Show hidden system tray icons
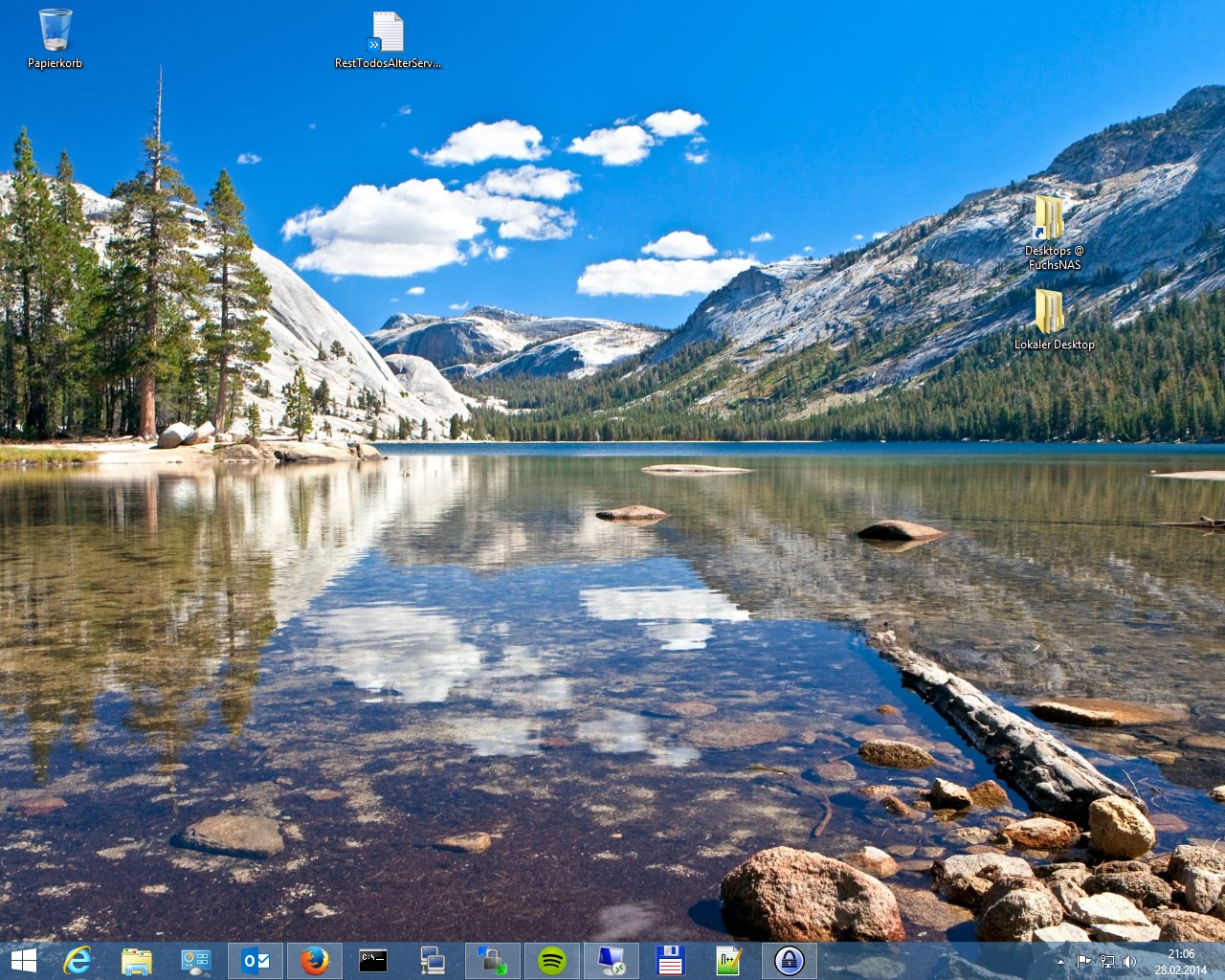 click(x=1060, y=962)
